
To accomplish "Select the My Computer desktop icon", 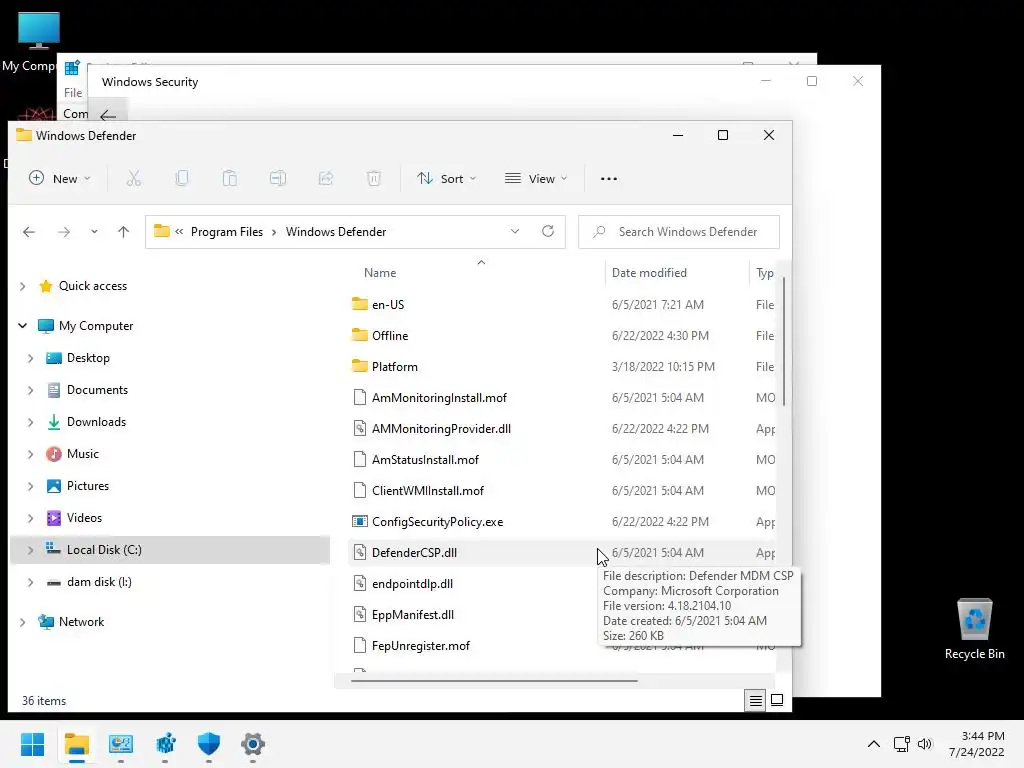I will coord(38,41).
